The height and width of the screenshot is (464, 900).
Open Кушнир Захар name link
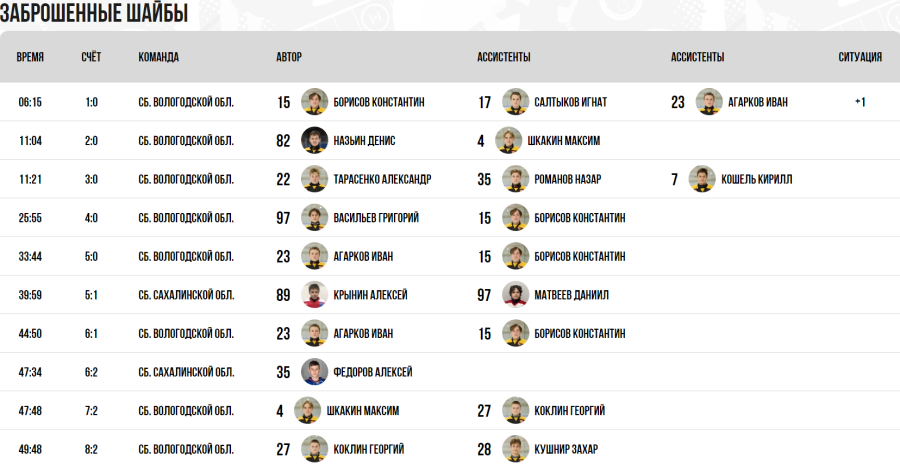pos(566,449)
